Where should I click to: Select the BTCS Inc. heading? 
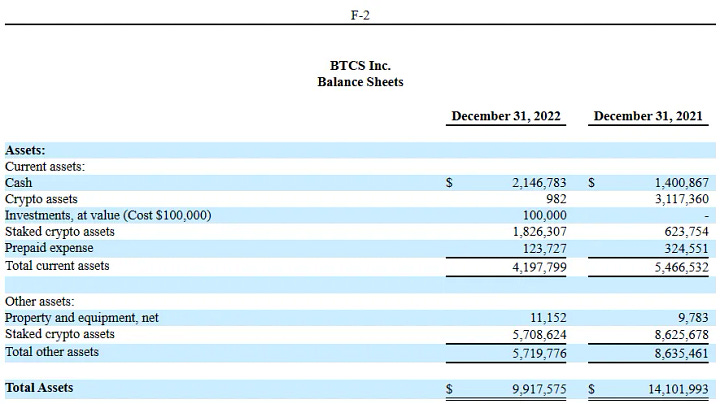pyautogui.click(x=360, y=66)
